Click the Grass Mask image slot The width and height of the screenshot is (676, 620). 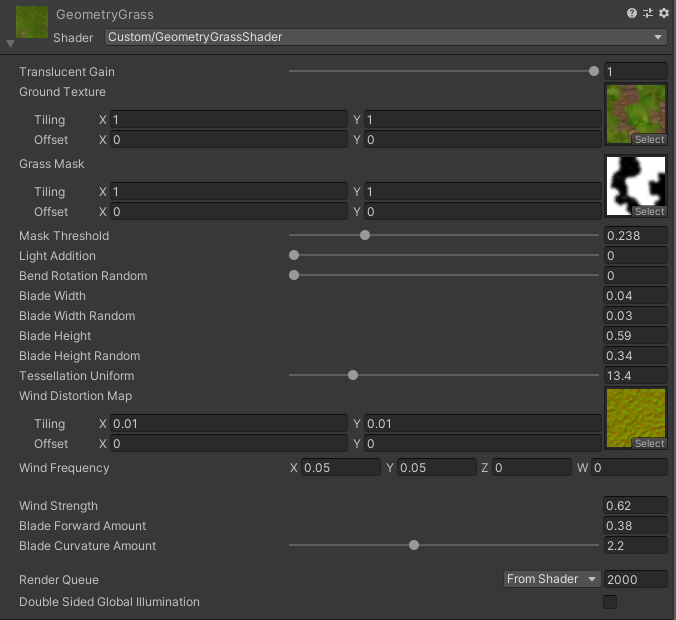636,186
